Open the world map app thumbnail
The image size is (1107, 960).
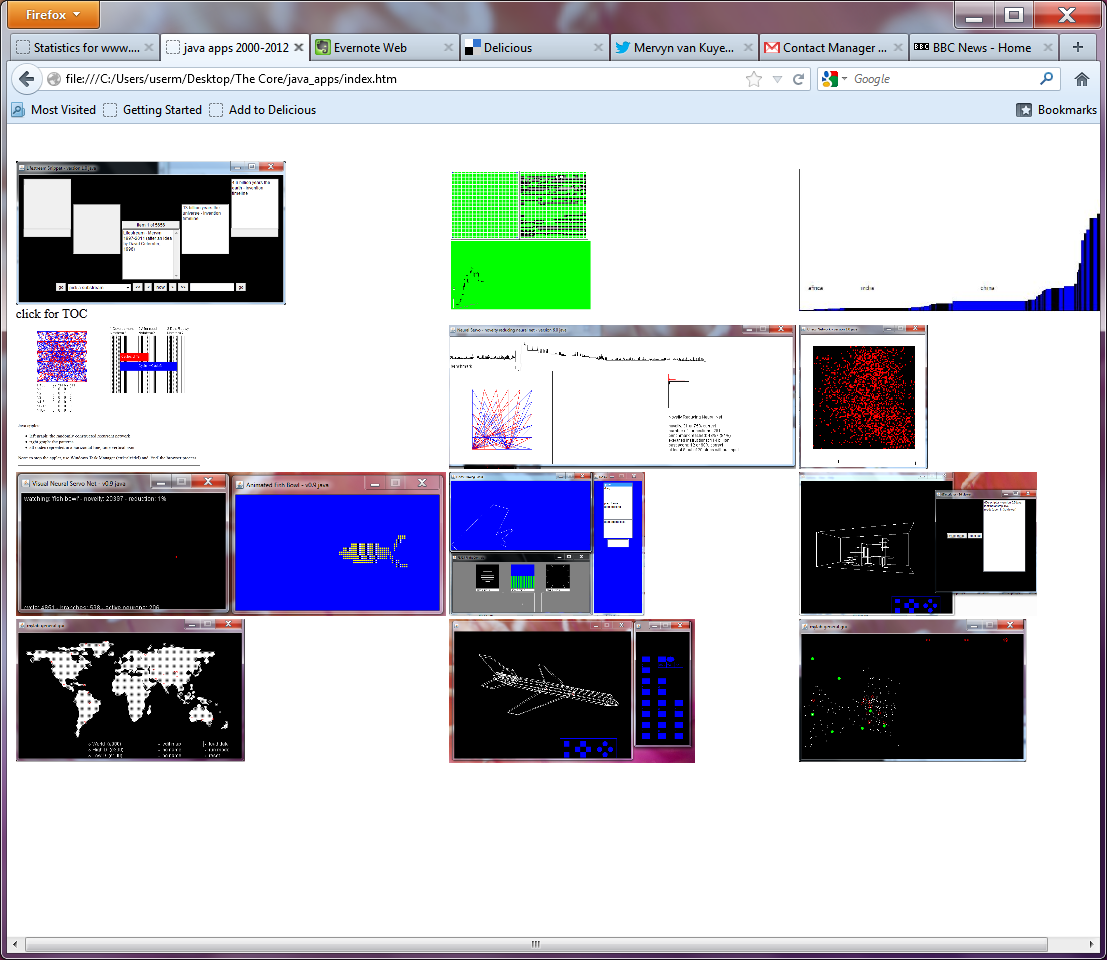coord(130,690)
